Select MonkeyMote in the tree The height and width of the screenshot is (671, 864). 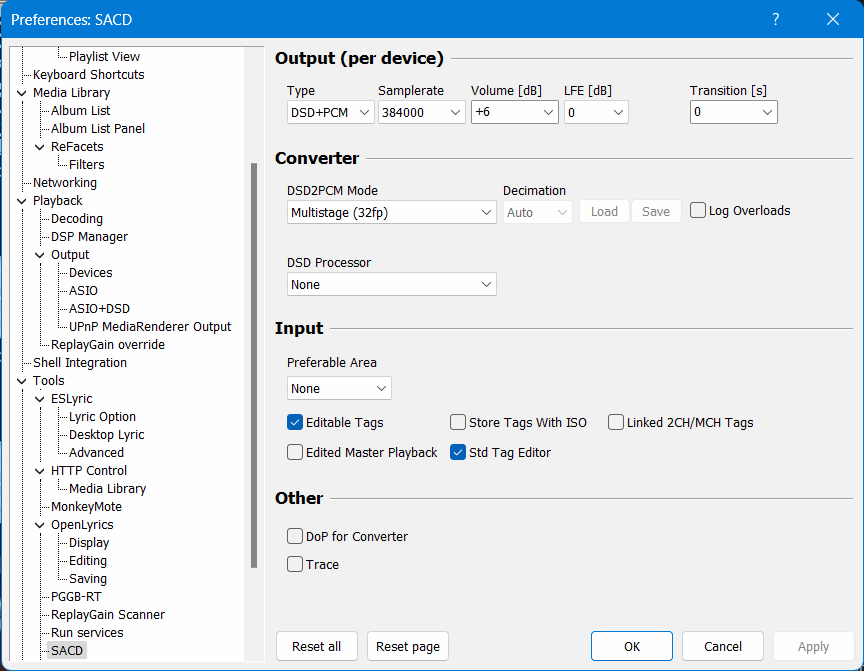click(87, 507)
